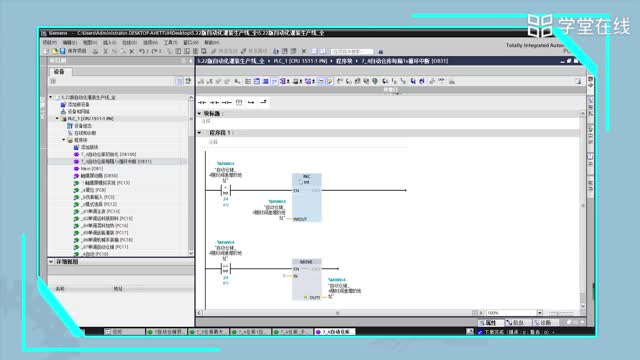The width and height of the screenshot is (640, 360).
Task: Click the Cut scissors icon
Action: [x=105, y=51]
